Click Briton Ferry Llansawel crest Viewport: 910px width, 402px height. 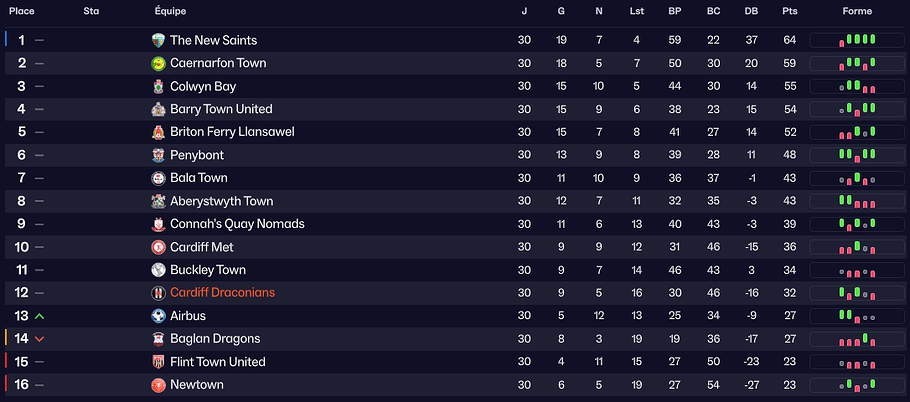158,132
